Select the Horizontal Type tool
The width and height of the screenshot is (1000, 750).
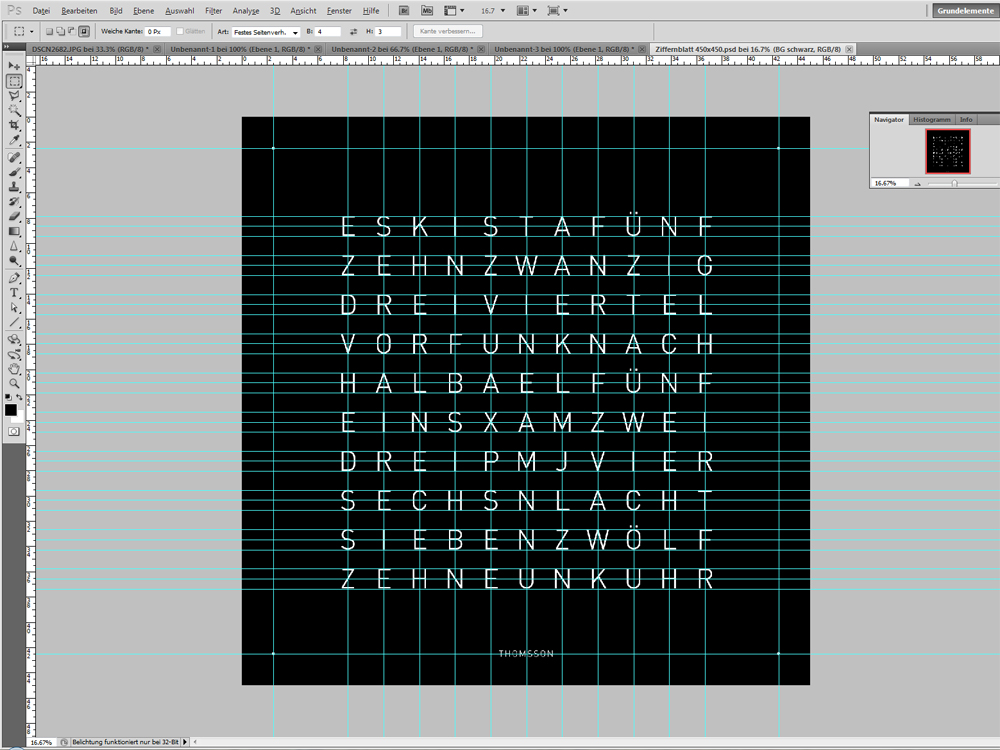[14, 293]
